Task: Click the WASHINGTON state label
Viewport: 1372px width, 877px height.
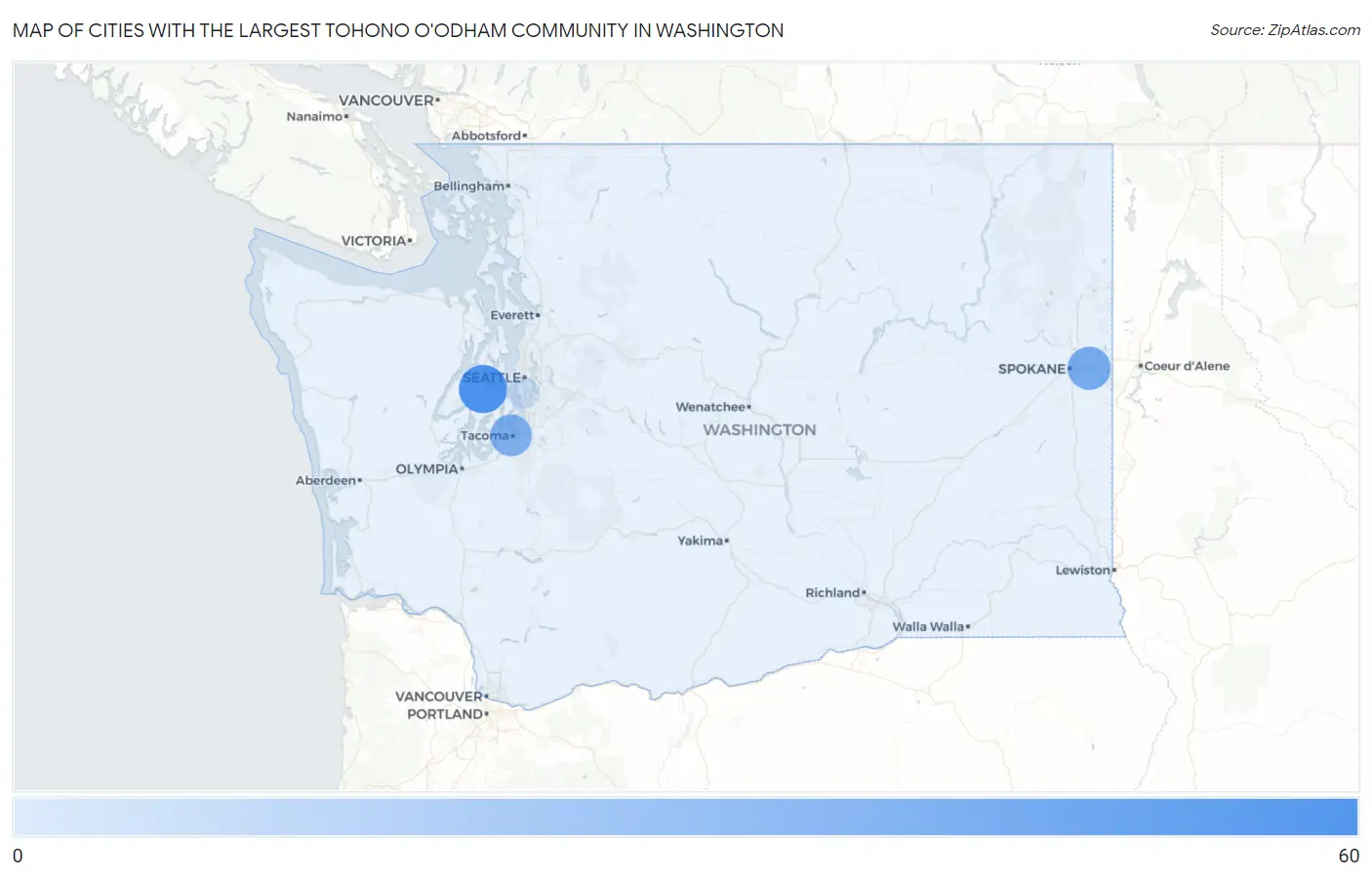Action: pyautogui.click(x=759, y=430)
